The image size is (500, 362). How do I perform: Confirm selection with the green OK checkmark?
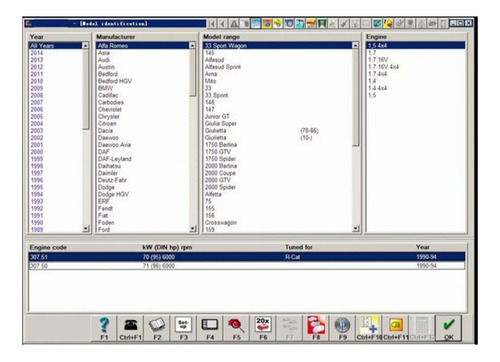[x=449, y=328]
